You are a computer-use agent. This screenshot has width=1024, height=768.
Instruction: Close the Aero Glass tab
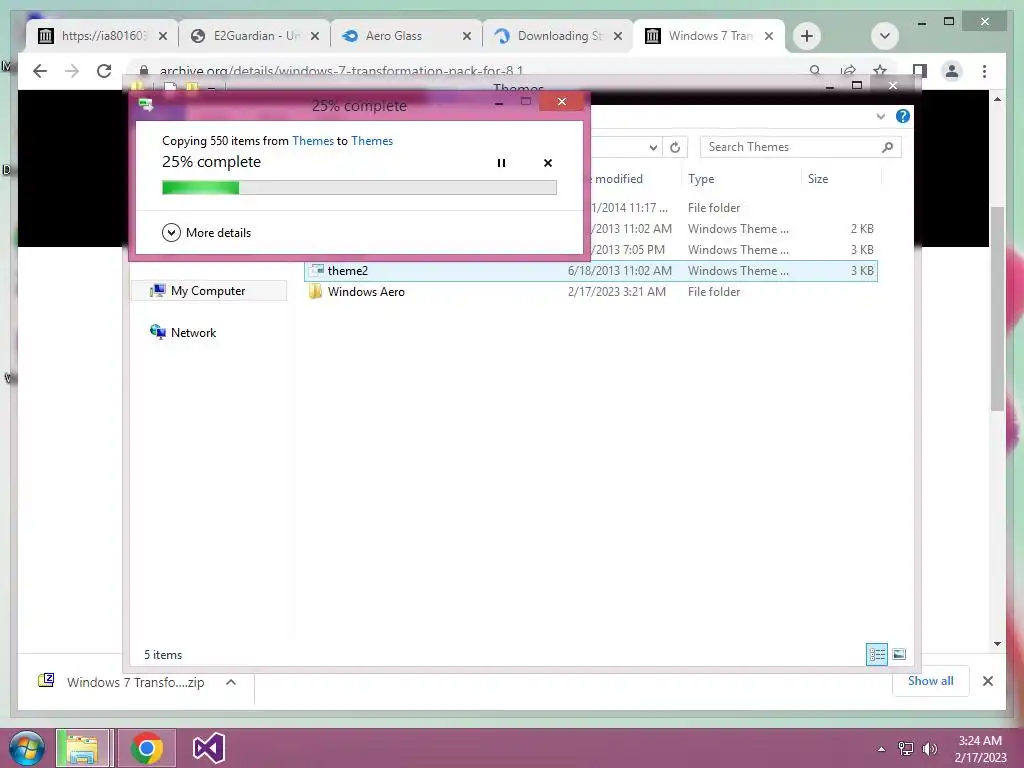pos(466,36)
